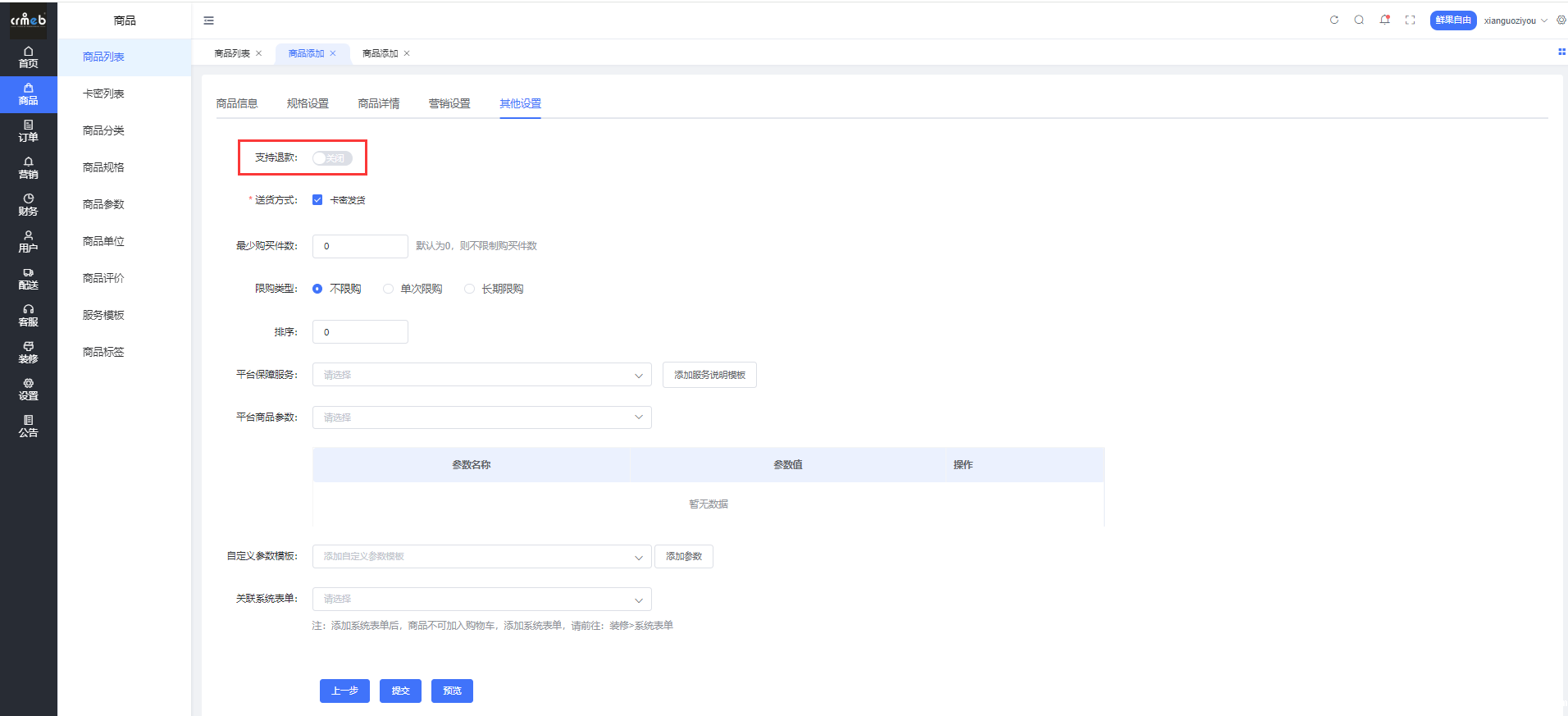Click the refresh icon in top bar
Screen dimensions: 1568x716
click(1334, 21)
